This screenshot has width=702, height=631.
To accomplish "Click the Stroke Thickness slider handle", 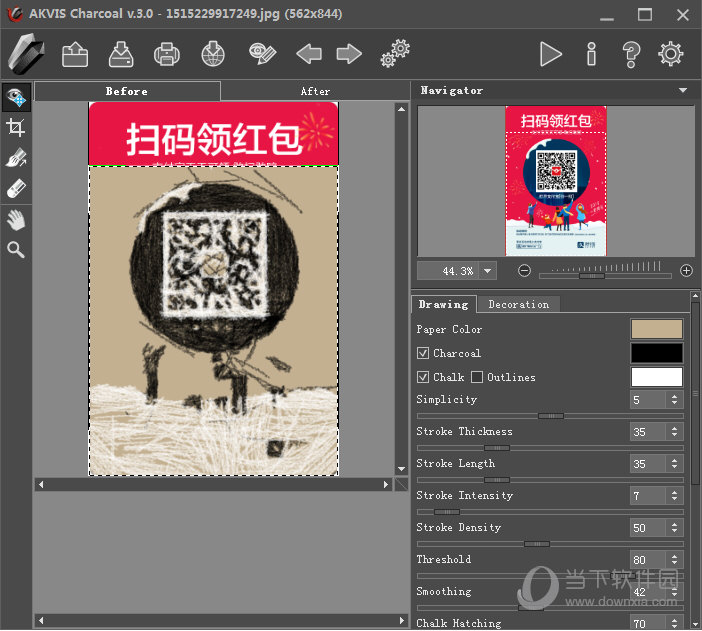I will pyautogui.click(x=497, y=448).
